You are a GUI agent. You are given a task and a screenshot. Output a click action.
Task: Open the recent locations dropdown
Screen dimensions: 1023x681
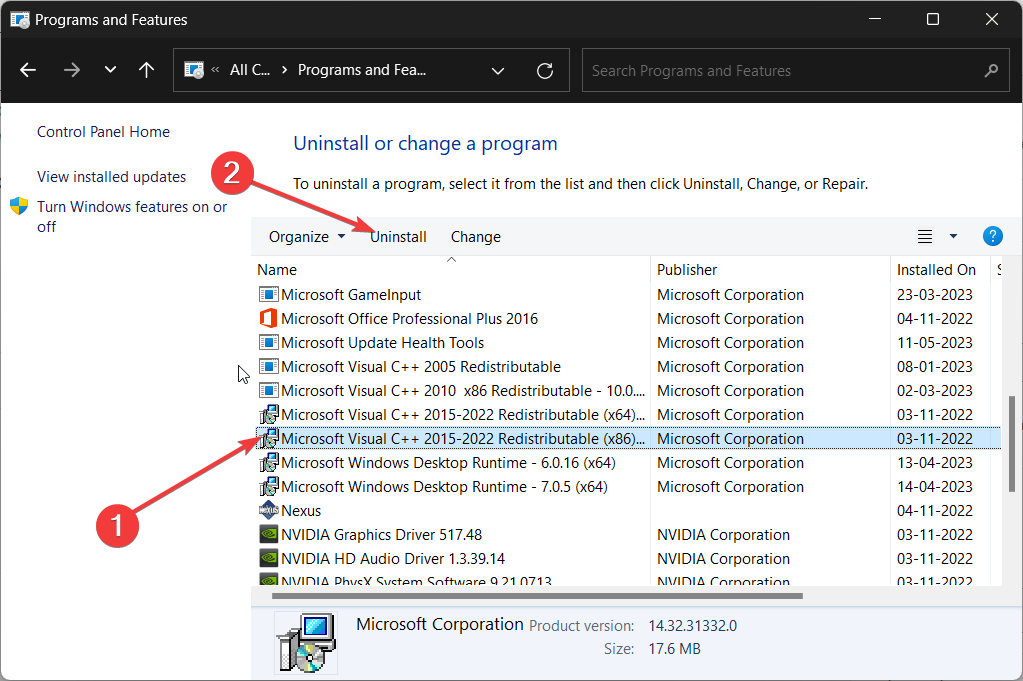(110, 70)
